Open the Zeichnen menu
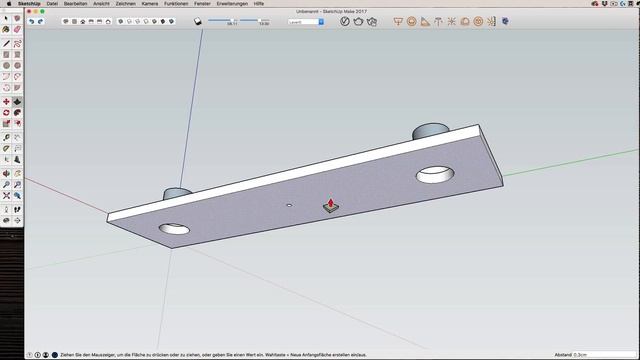The height and width of the screenshot is (360, 640). (125, 4)
